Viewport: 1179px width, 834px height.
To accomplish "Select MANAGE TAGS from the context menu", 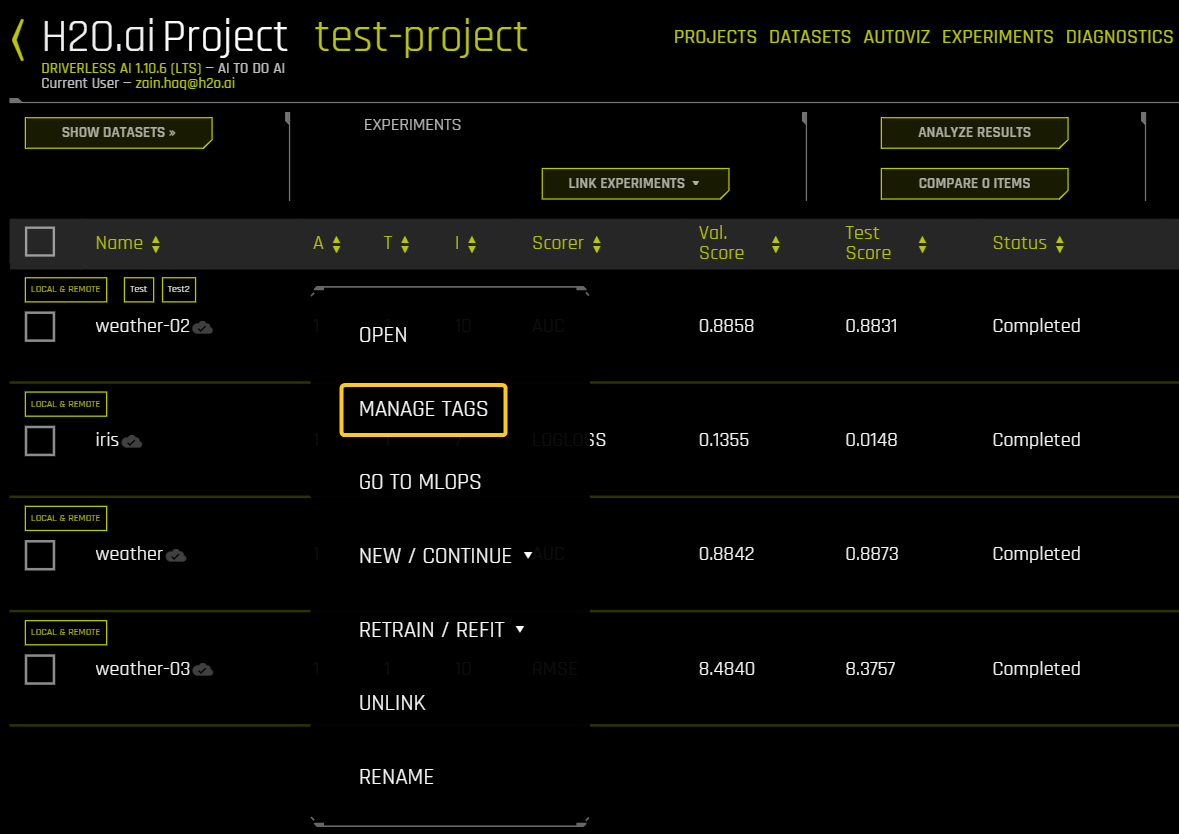I will 423,409.
